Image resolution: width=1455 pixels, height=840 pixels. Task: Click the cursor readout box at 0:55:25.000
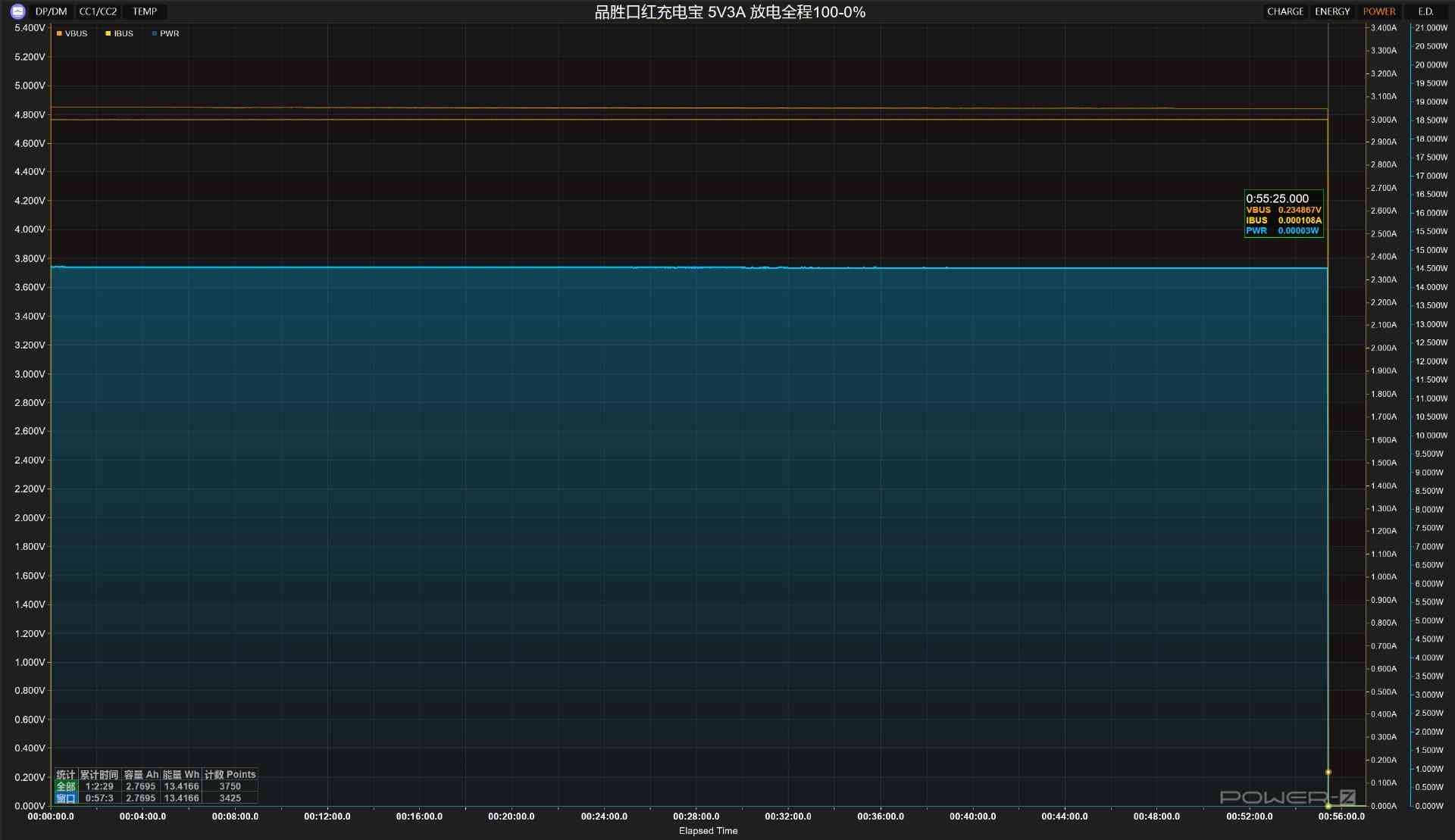point(1283,214)
